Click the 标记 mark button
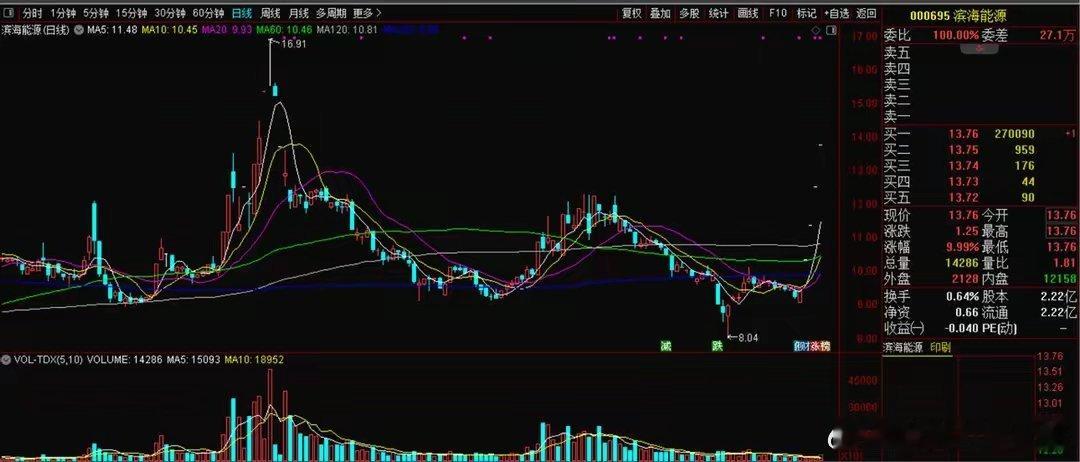Viewport: 1080px width, 462px height. tap(806, 13)
